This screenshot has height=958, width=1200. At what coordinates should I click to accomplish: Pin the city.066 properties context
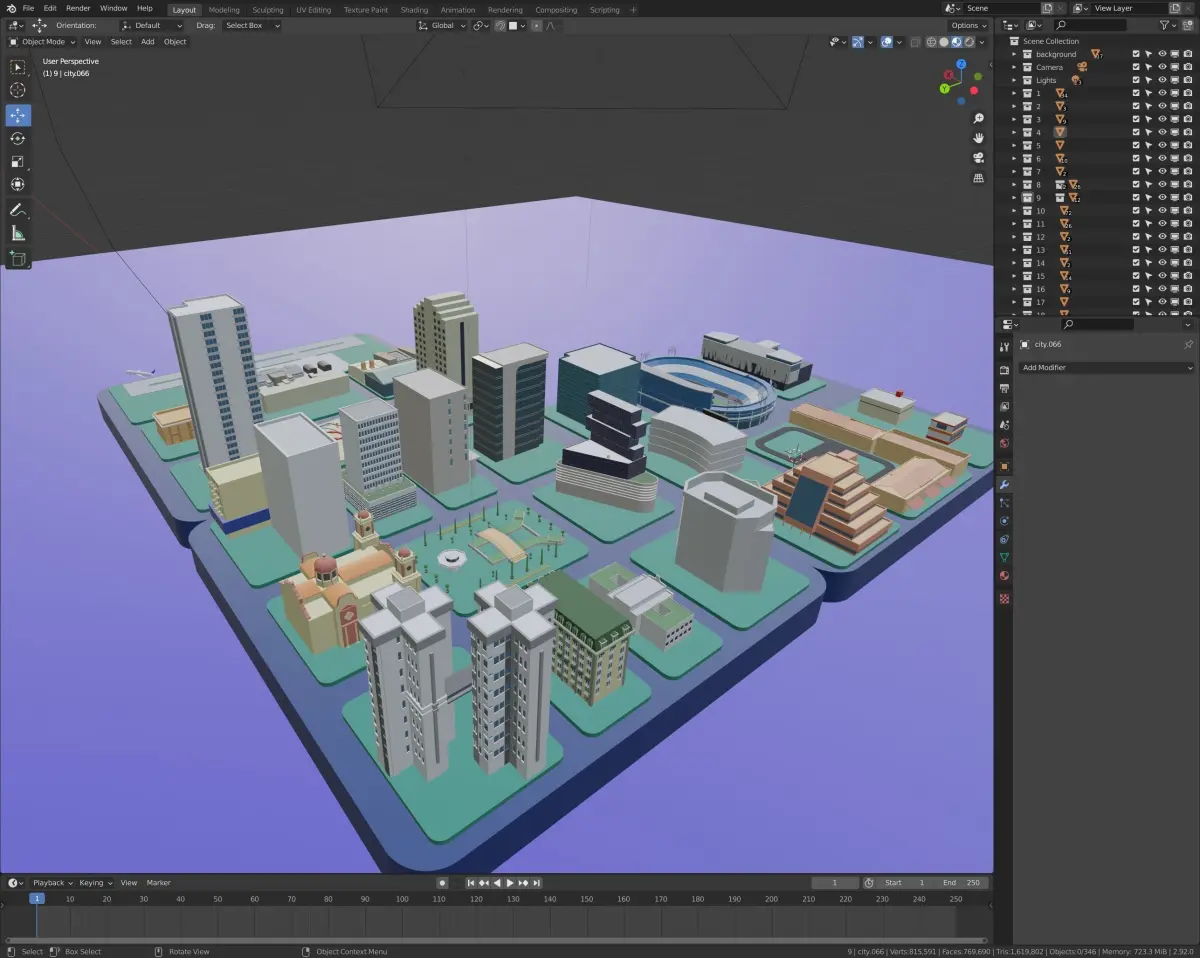[1188, 344]
